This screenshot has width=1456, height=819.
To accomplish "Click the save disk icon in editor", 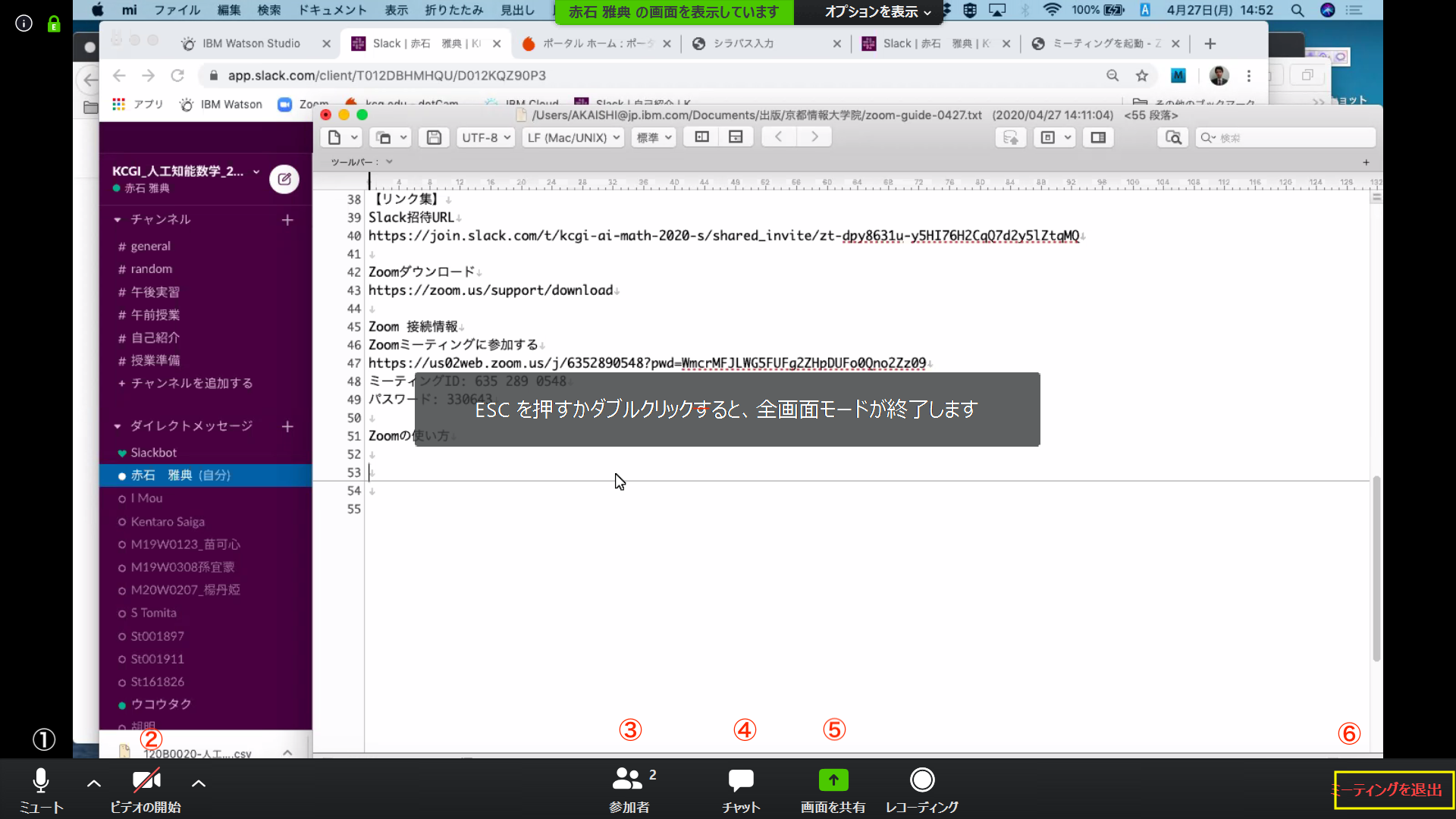I will (x=434, y=137).
